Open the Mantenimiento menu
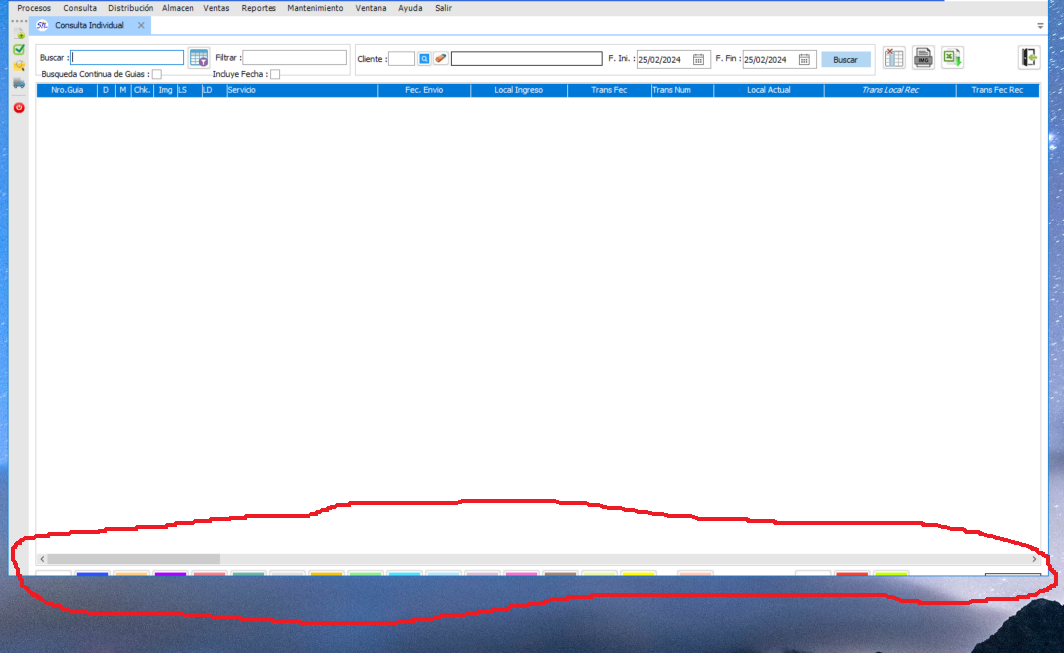The image size is (1064, 653). coord(314,8)
